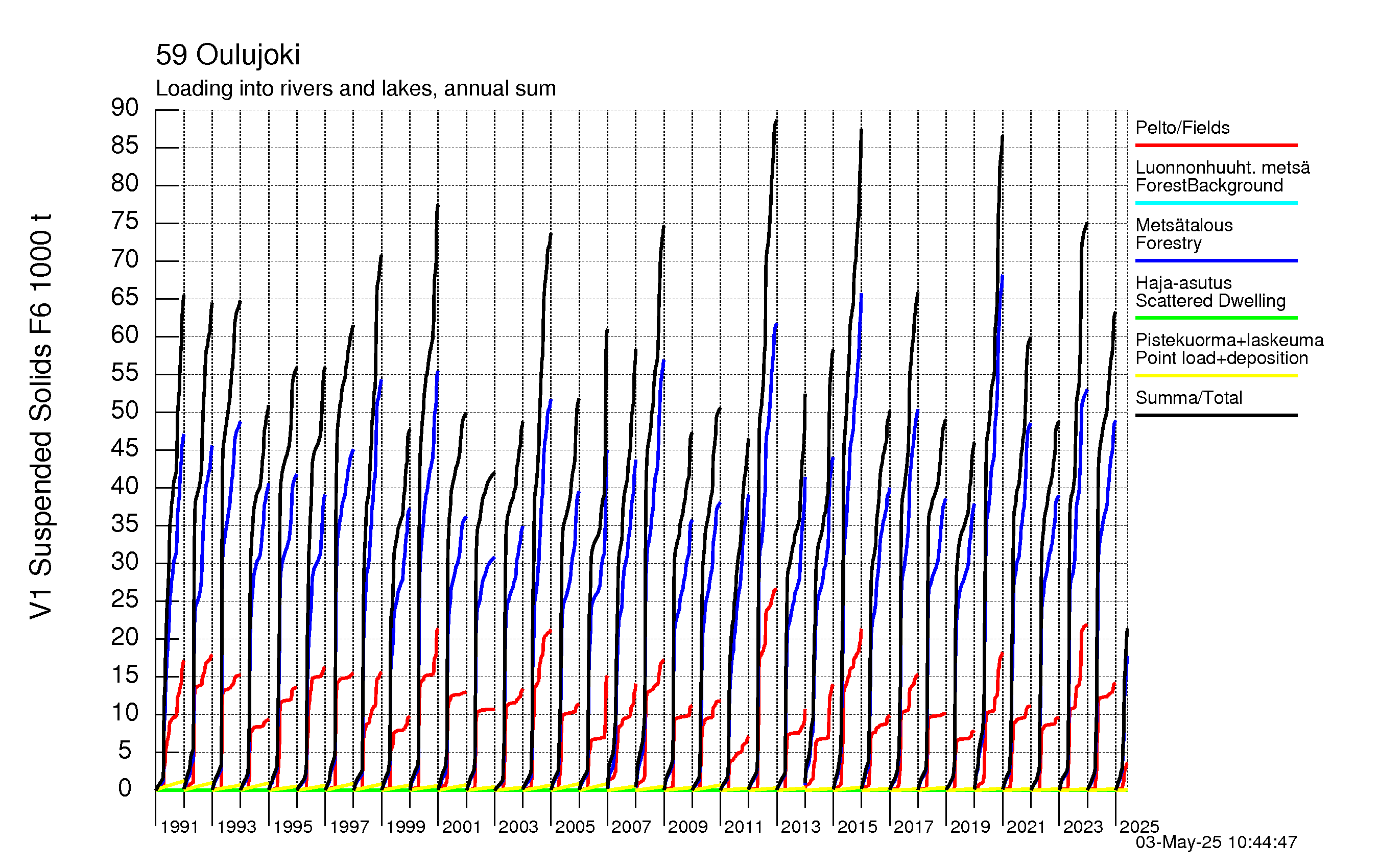Viewport: 1379px width, 868px height.
Task: Click the y-axis value 30
Action: (125, 562)
